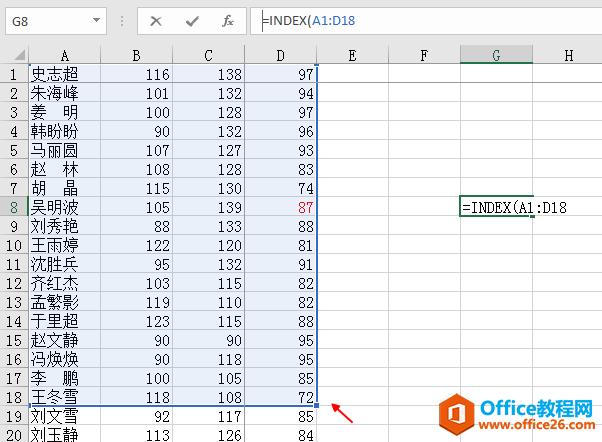The image size is (602, 442).
Task: Click cell G8 with the INDEX formula
Action: pyautogui.click(x=496, y=207)
